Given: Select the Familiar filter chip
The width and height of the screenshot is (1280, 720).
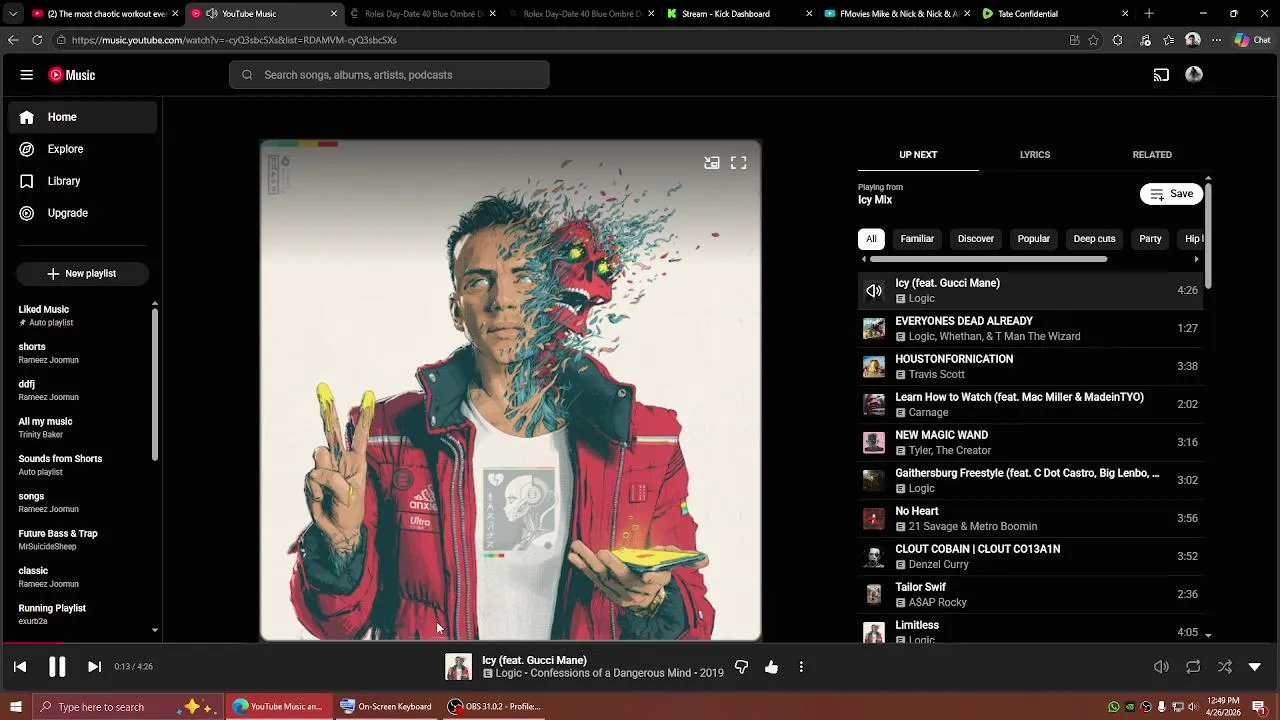Looking at the screenshot, I should tap(917, 239).
